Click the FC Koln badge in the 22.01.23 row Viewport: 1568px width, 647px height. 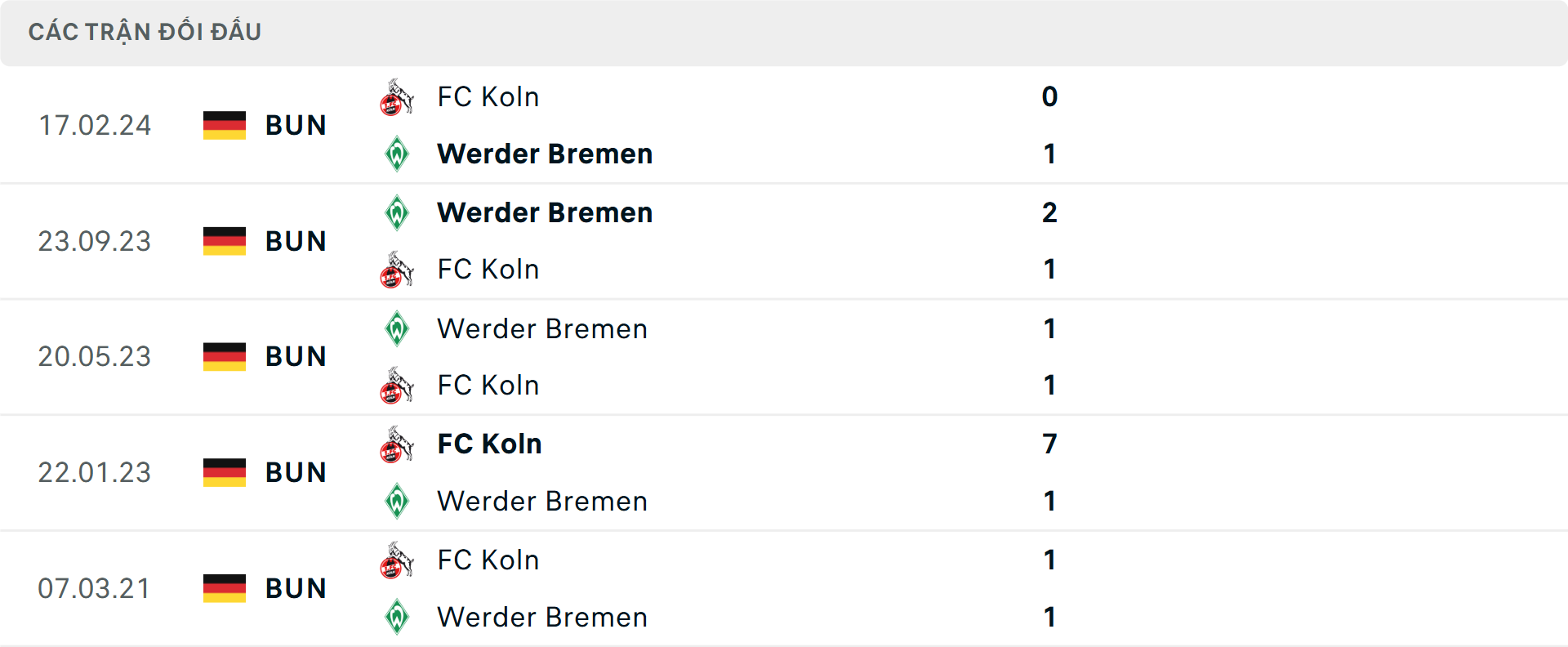397,444
